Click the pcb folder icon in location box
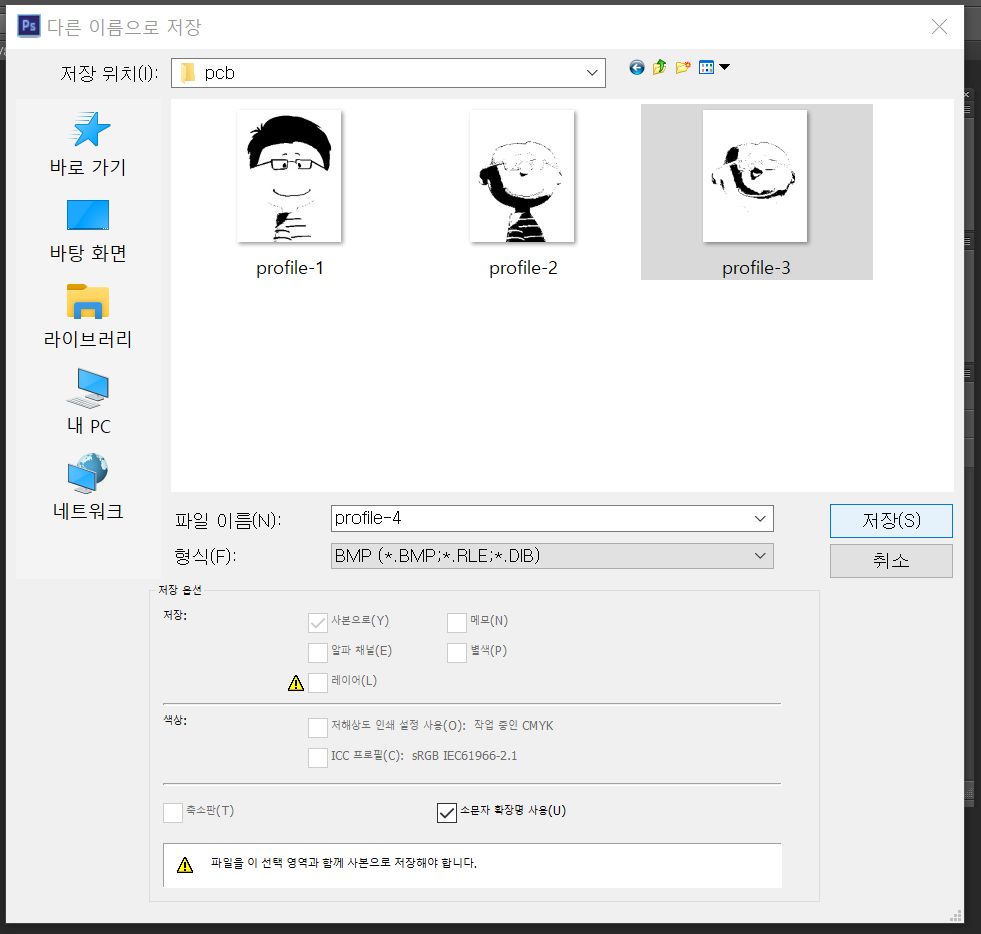The image size is (981, 934). (188, 73)
